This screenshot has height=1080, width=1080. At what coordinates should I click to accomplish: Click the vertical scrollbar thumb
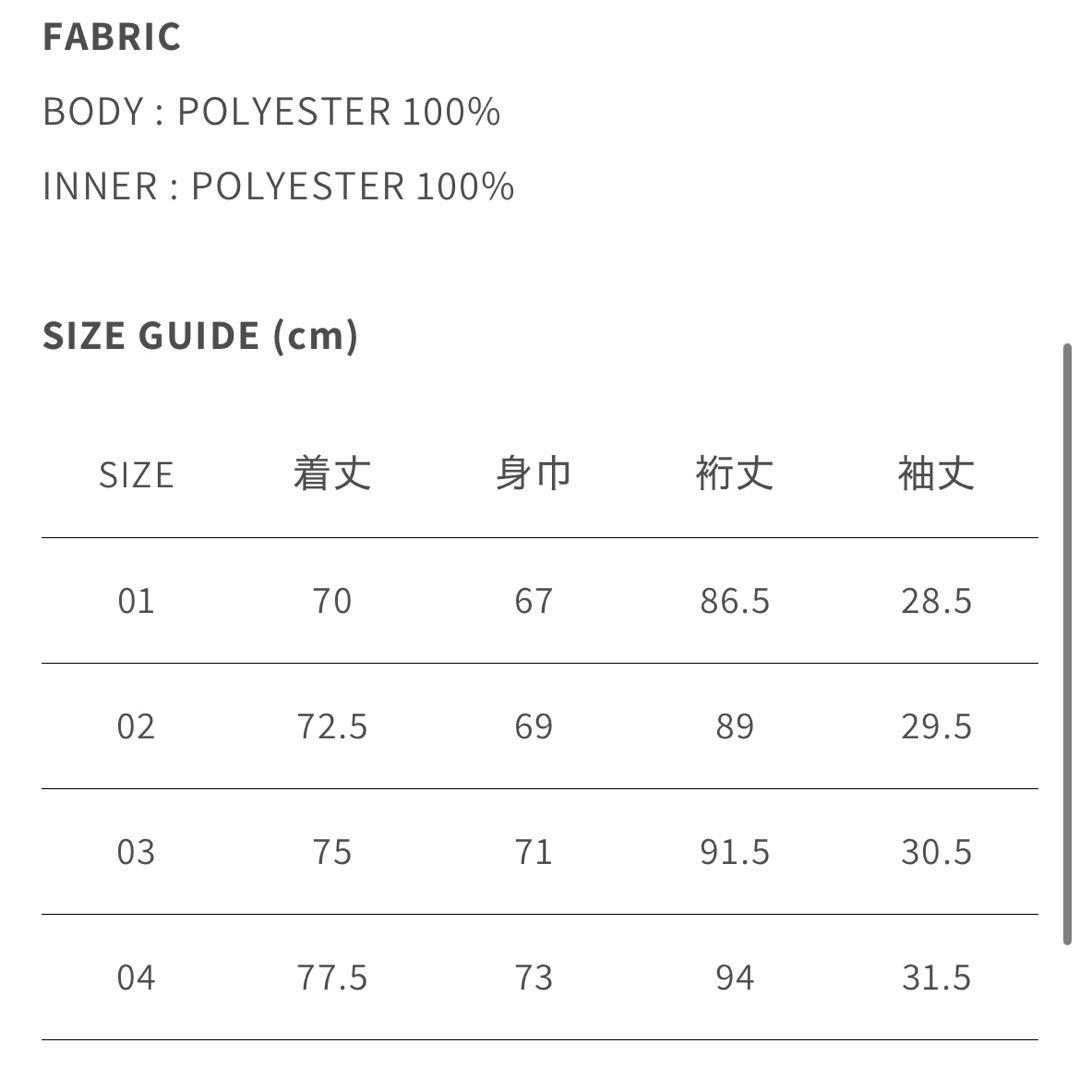[x=1066, y=644]
